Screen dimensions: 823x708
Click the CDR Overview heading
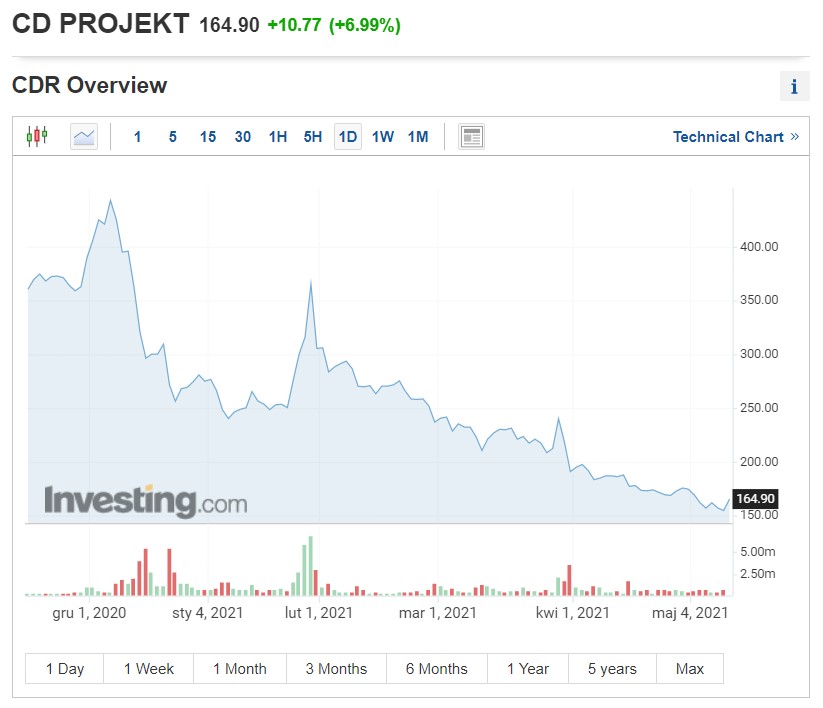tap(89, 85)
